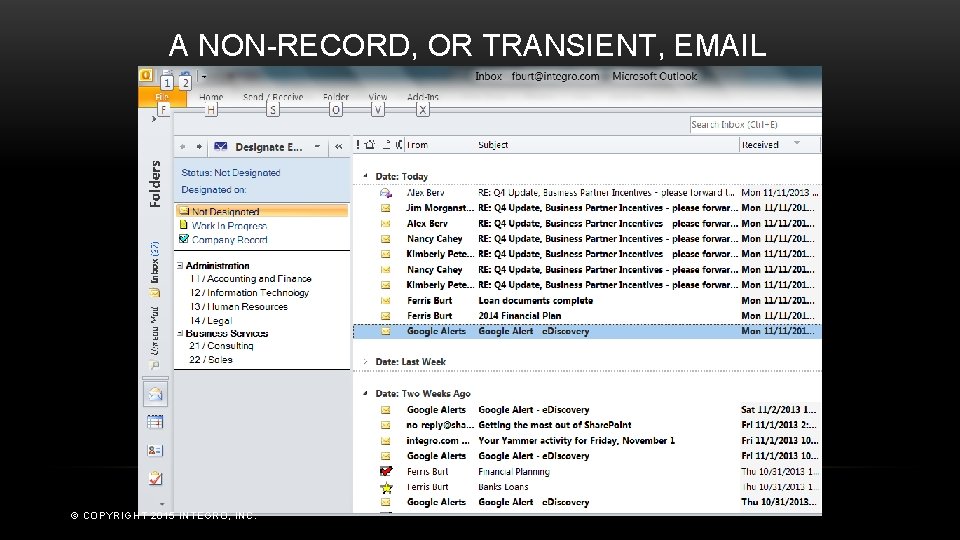Open the View ribbon tab
This screenshot has width=960, height=540.
[378, 97]
